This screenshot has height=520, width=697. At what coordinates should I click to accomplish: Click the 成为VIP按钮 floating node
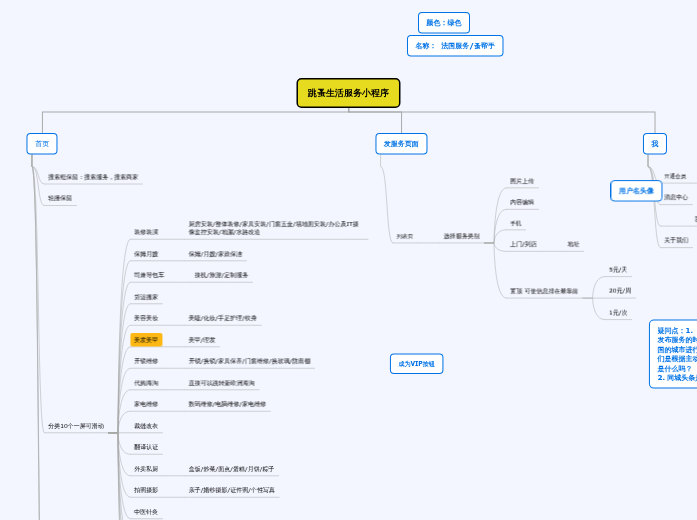tap(416, 364)
